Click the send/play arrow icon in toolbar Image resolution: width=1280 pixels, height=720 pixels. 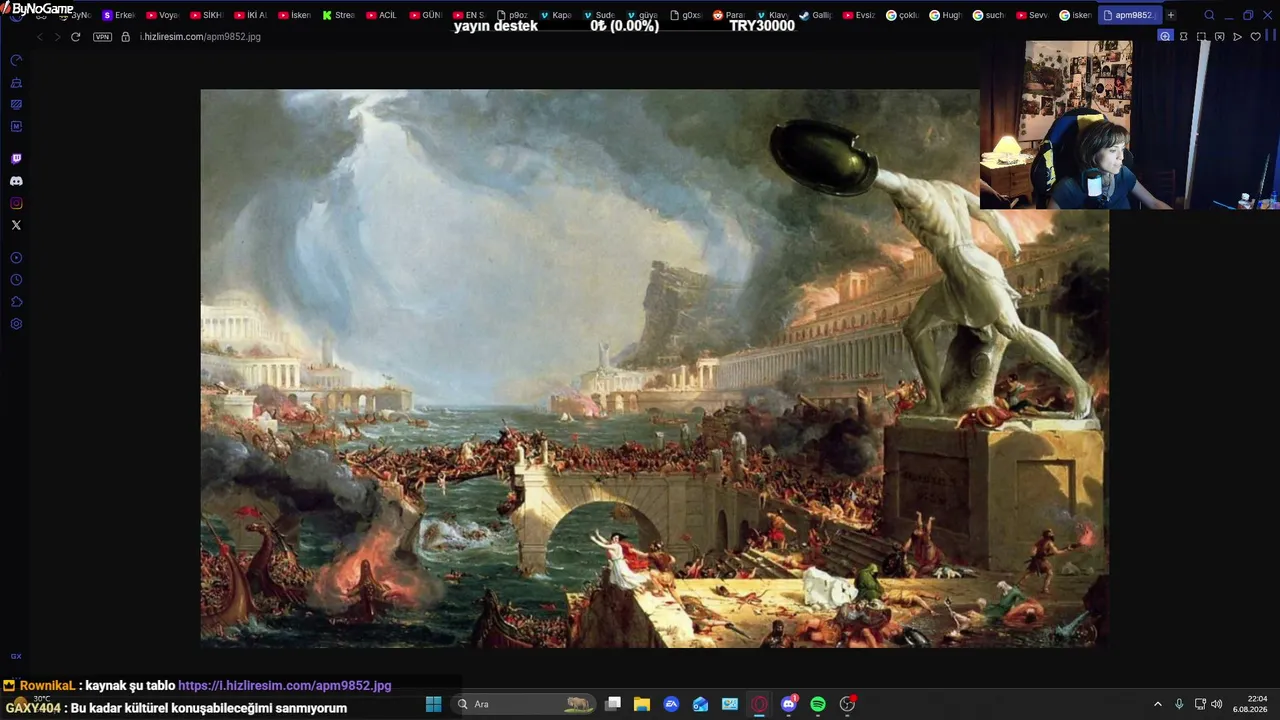1237,37
